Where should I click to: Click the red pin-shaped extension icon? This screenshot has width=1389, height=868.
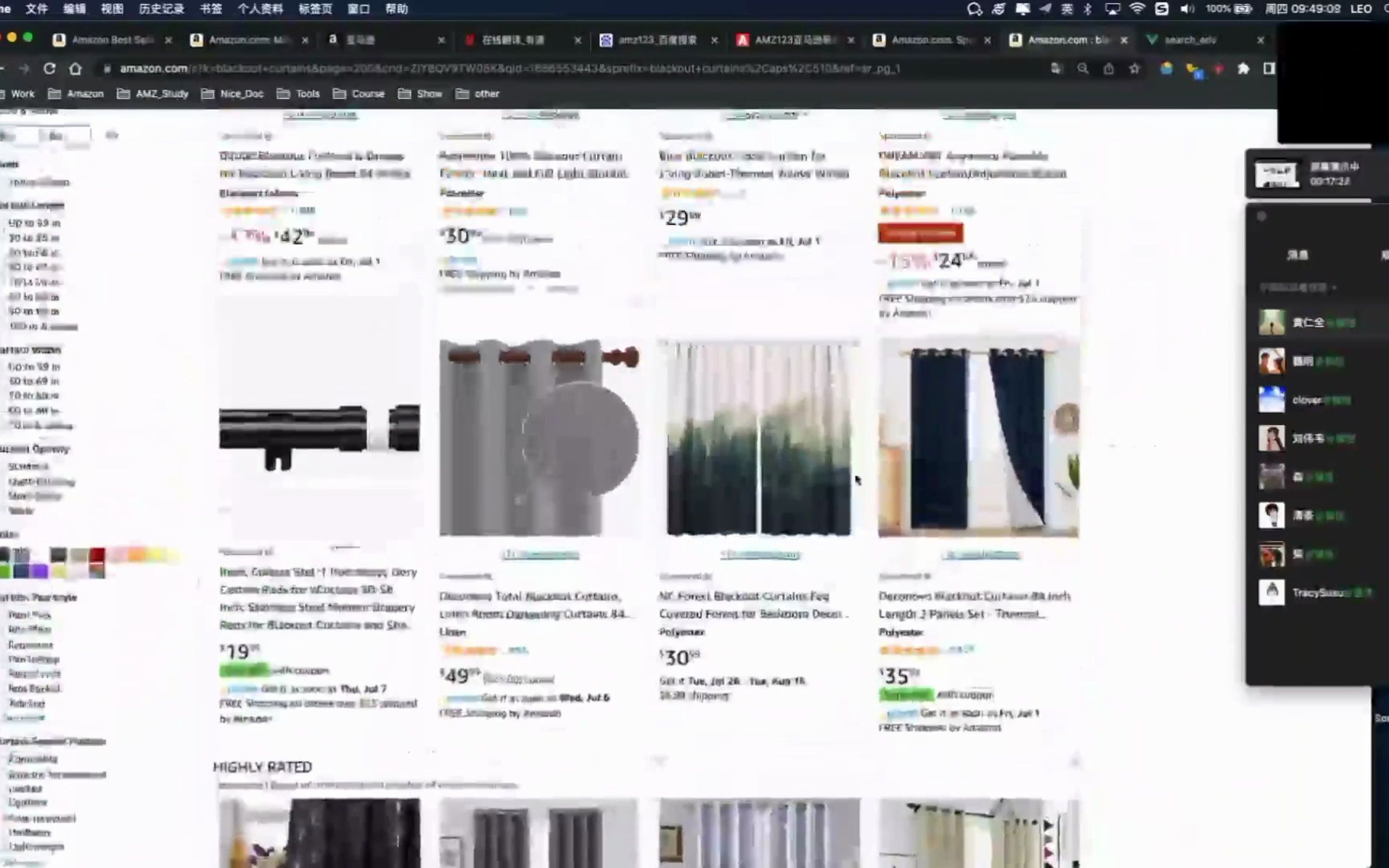coord(1220,69)
